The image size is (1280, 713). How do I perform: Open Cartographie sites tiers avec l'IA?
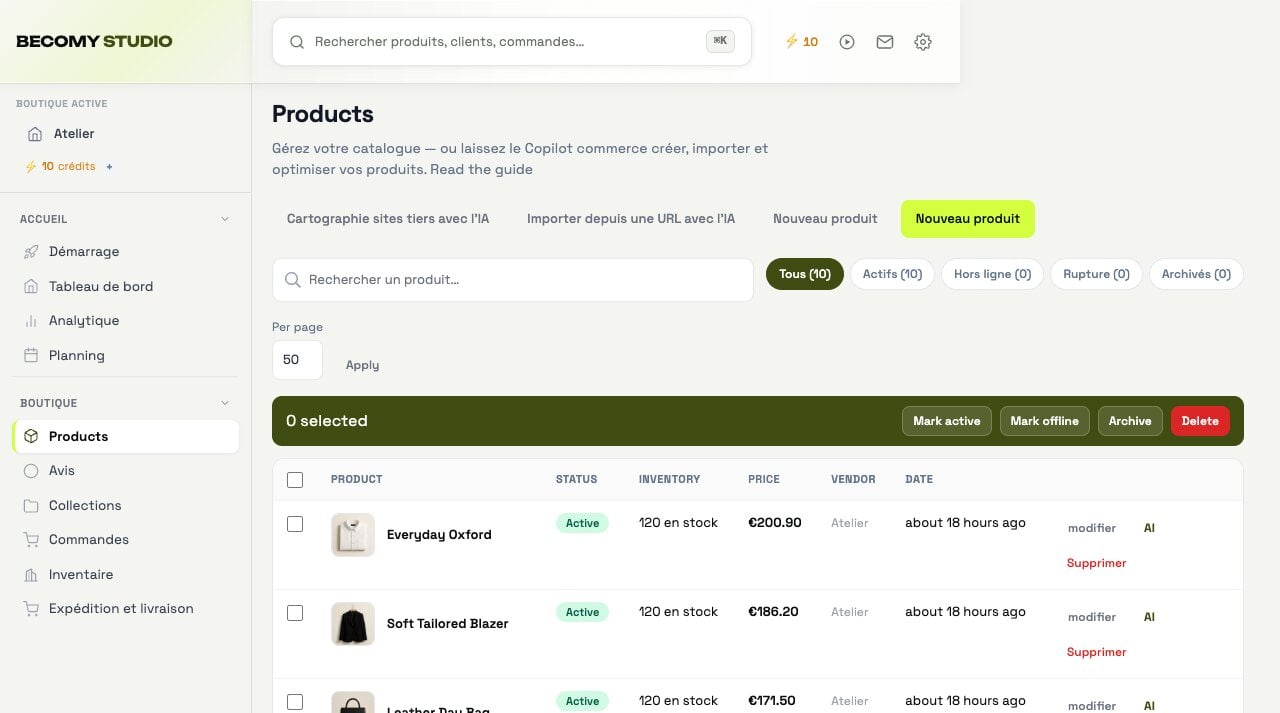tap(388, 219)
